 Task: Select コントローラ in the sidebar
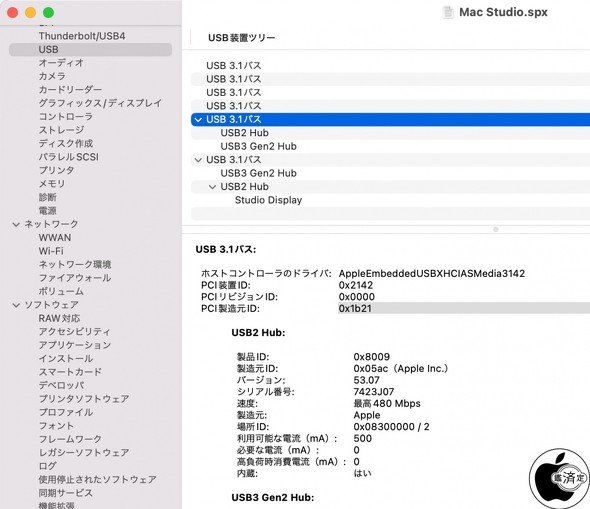click(65, 117)
